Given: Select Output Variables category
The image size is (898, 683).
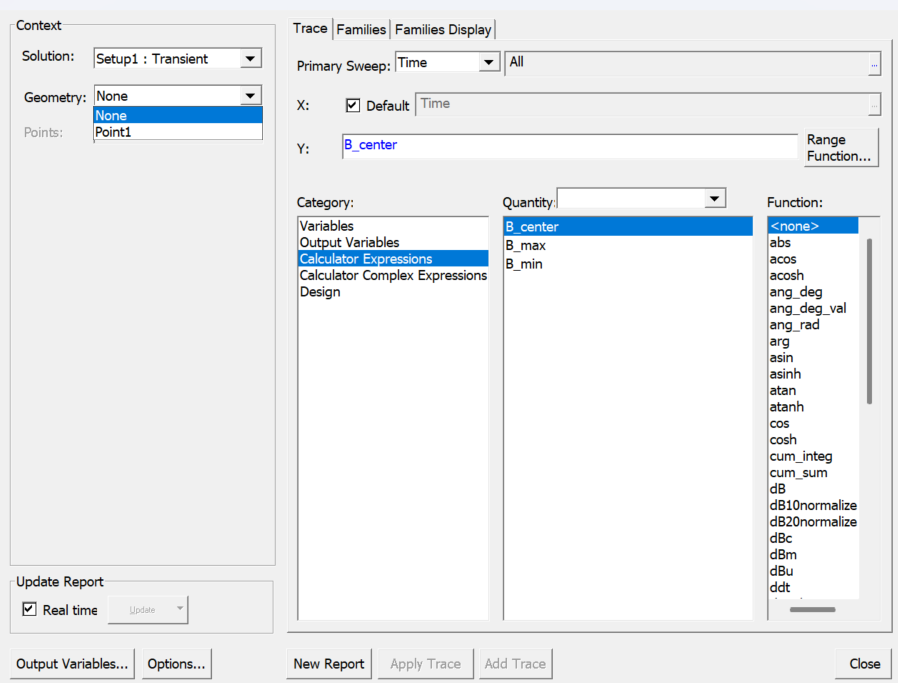Looking at the screenshot, I should [349, 242].
